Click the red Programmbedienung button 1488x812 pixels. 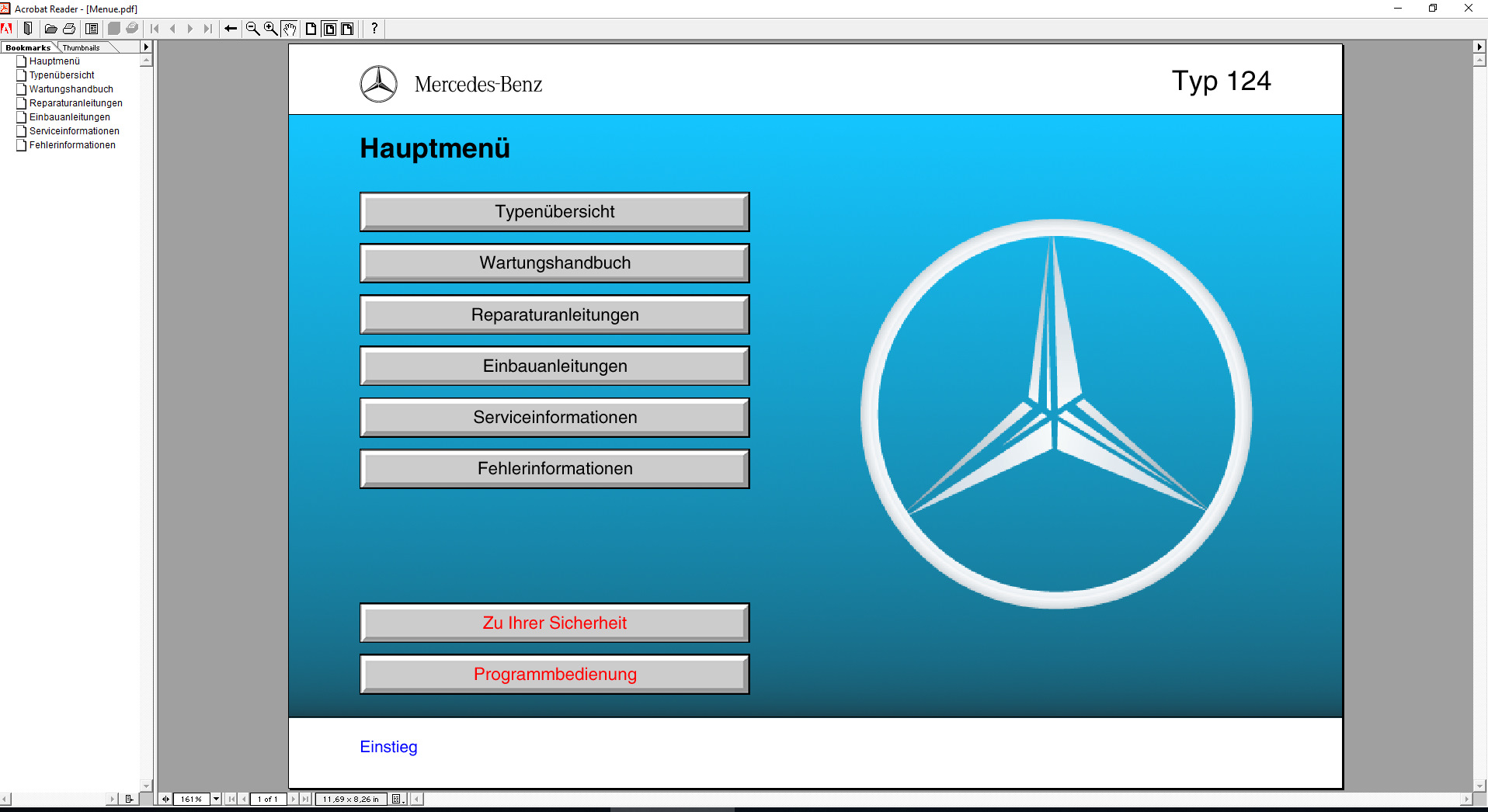pyautogui.click(x=555, y=675)
